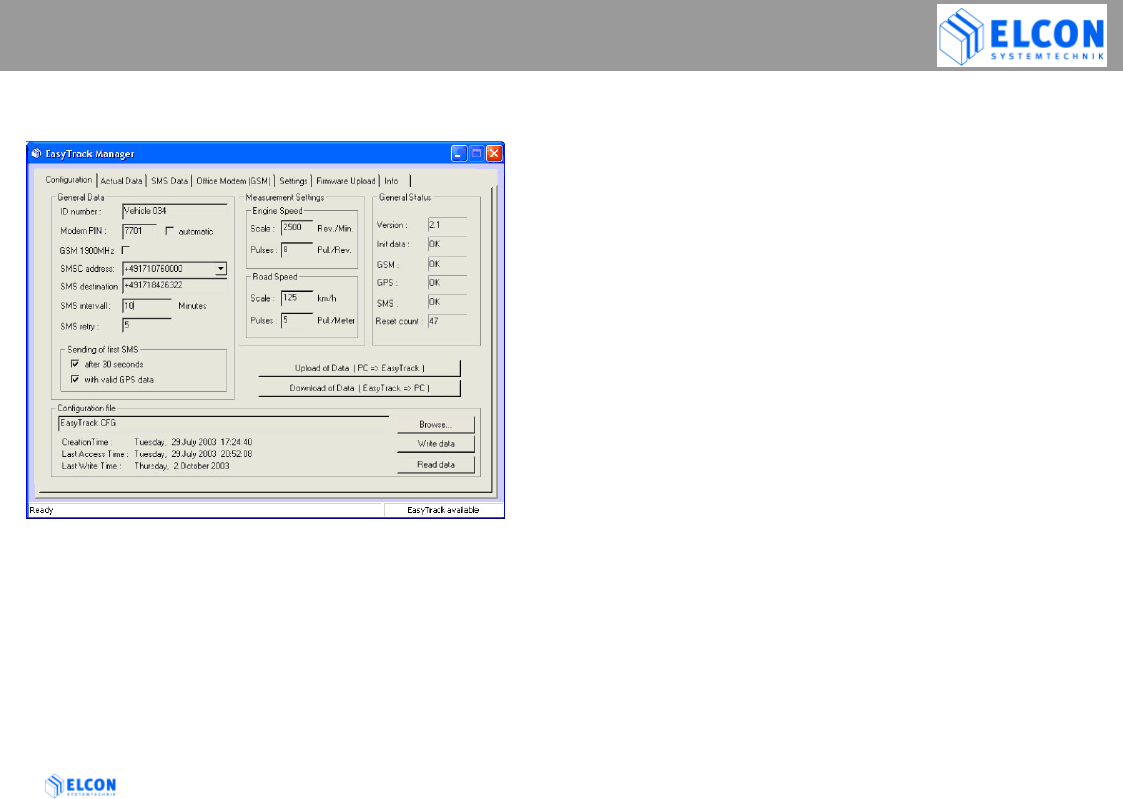Switch to Office Modem (GSM) tab

pos(233,181)
